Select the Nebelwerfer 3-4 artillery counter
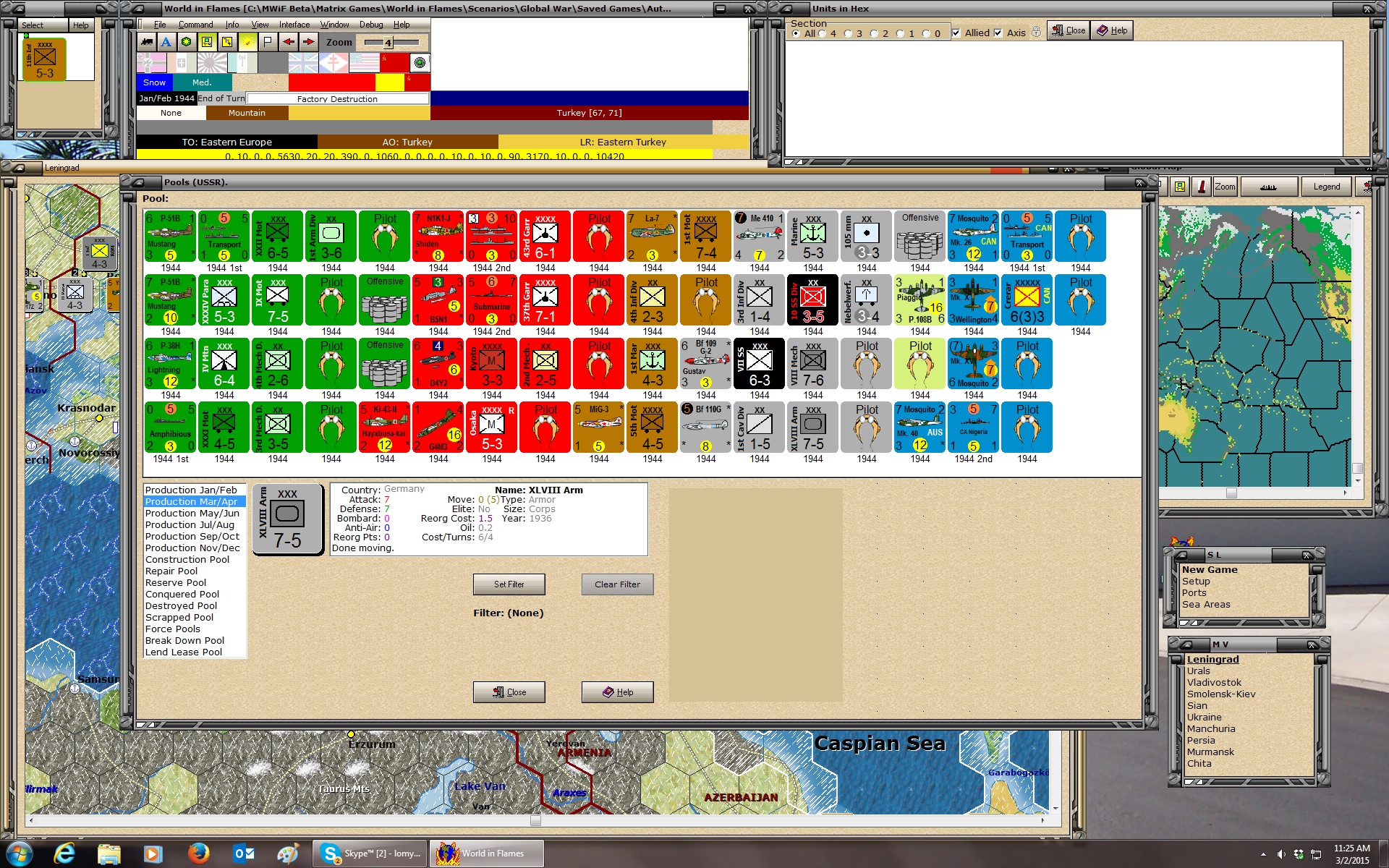This screenshot has height=868, width=1389. point(867,300)
